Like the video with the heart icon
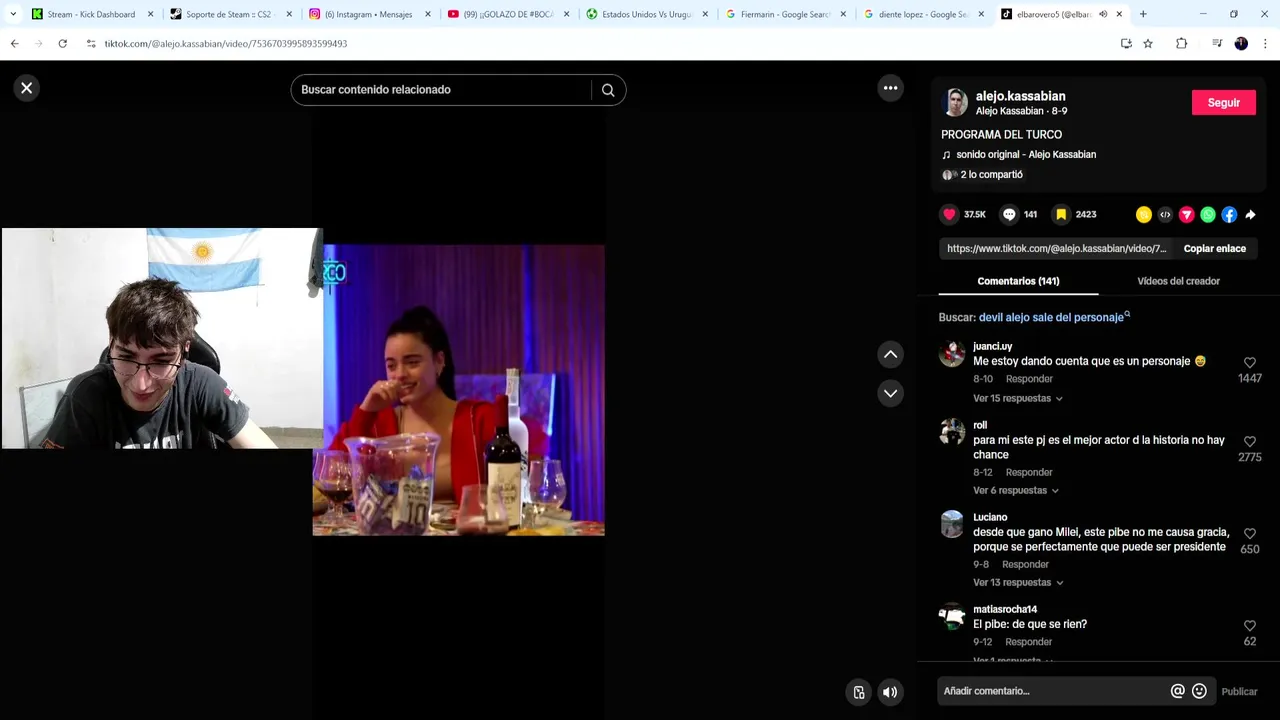1280x720 pixels. tap(949, 214)
